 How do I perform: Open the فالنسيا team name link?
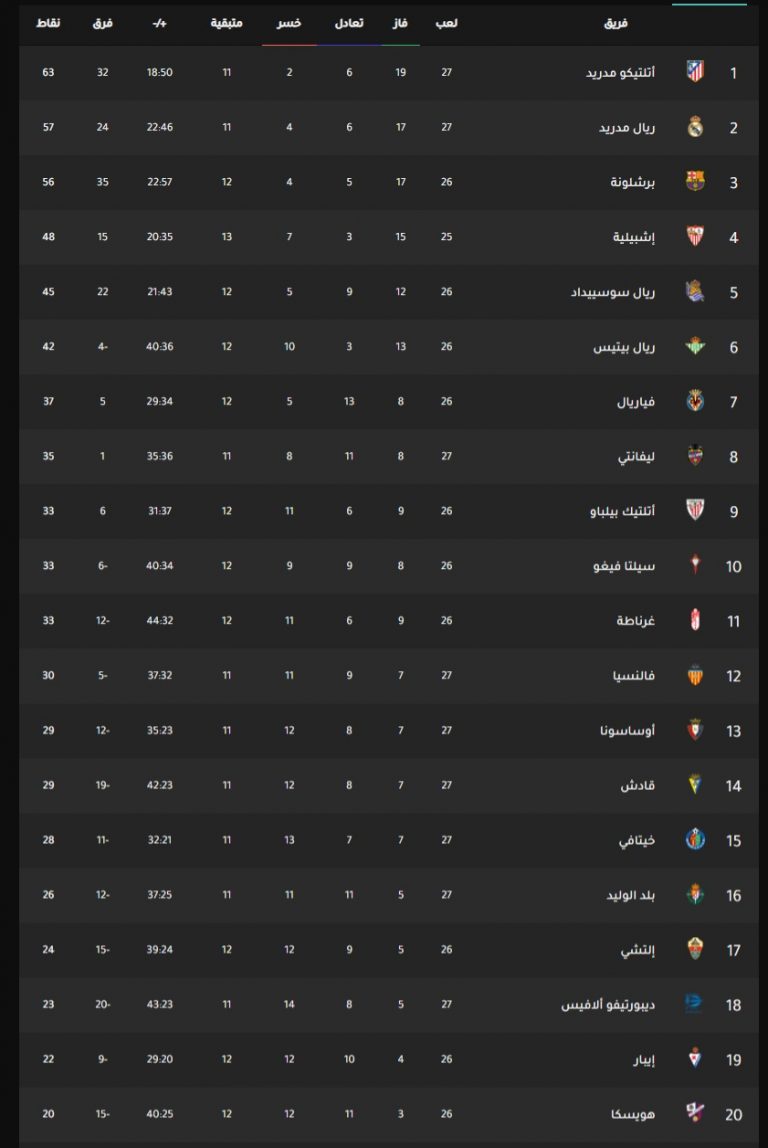tap(634, 675)
